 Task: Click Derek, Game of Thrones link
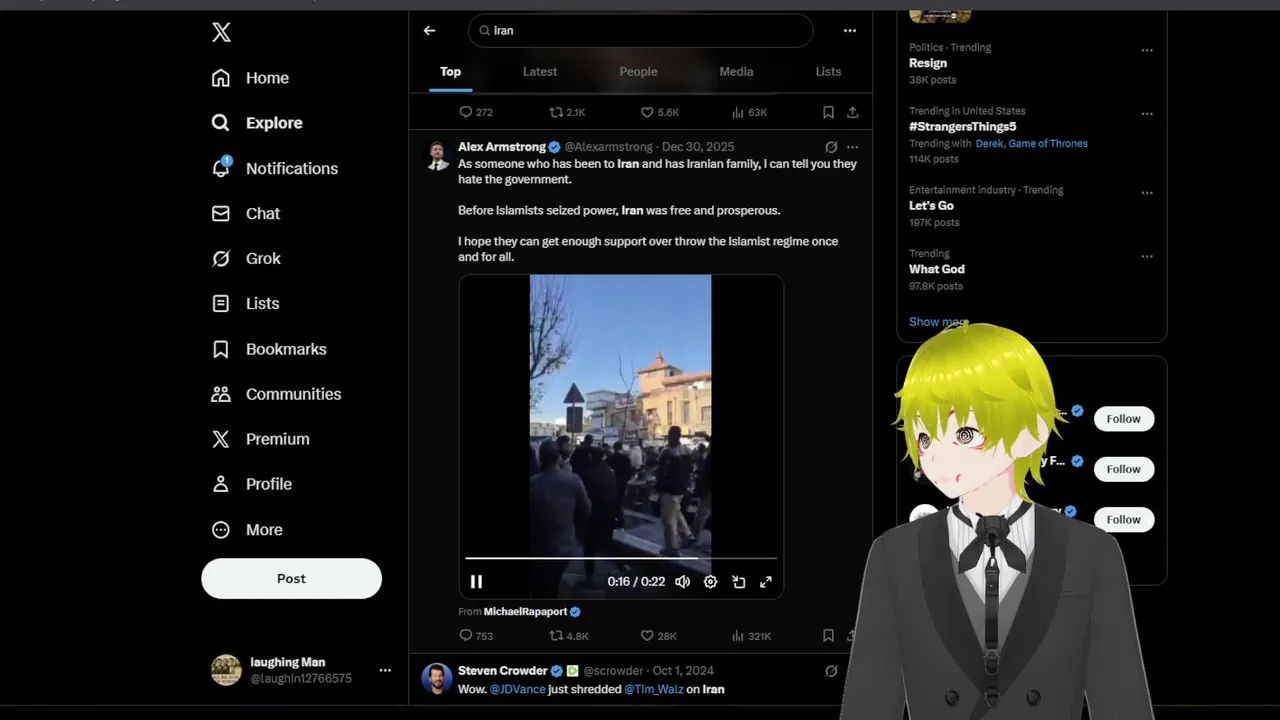pyautogui.click(x=1031, y=144)
